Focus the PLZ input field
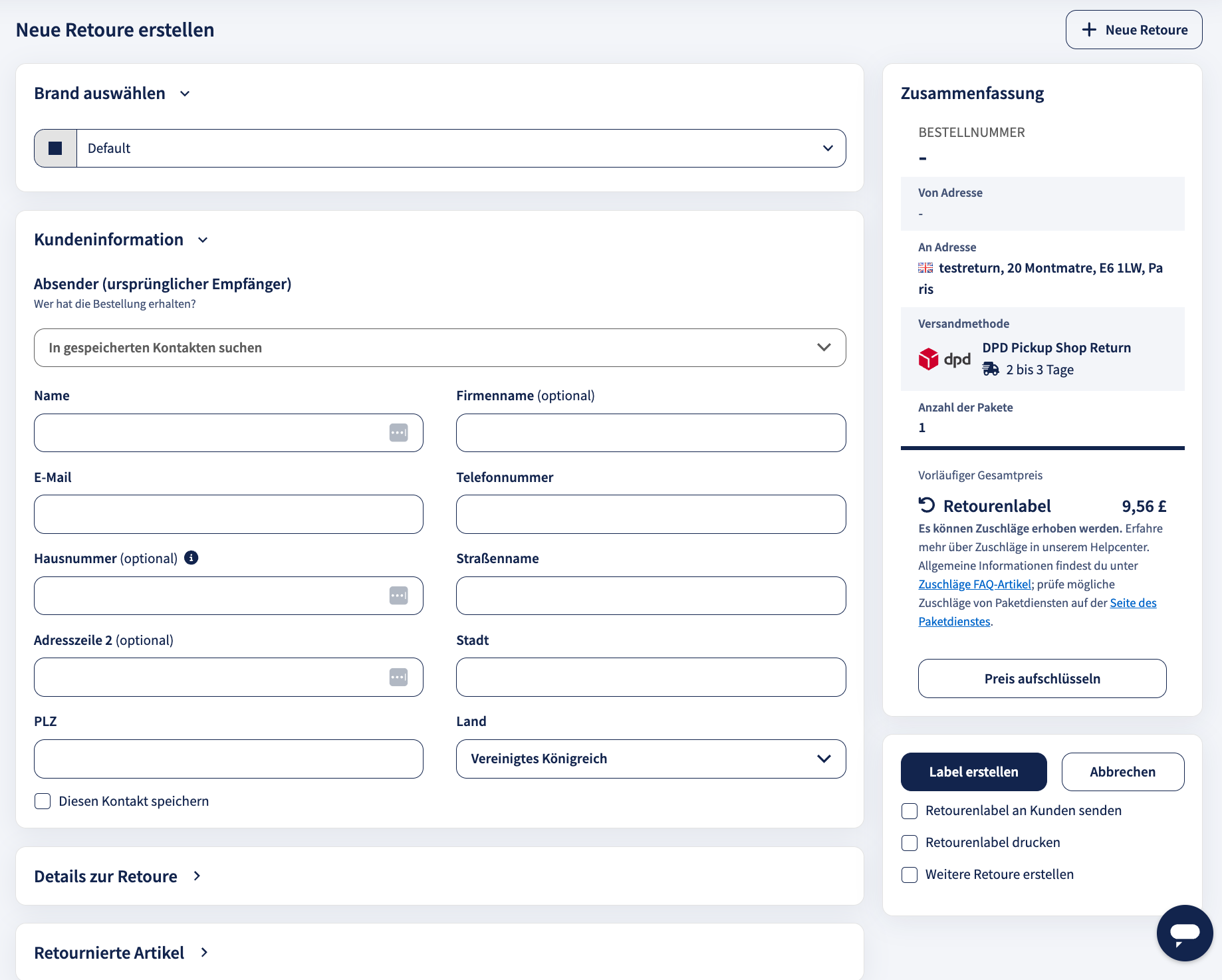This screenshot has width=1222, height=980. coord(229,759)
